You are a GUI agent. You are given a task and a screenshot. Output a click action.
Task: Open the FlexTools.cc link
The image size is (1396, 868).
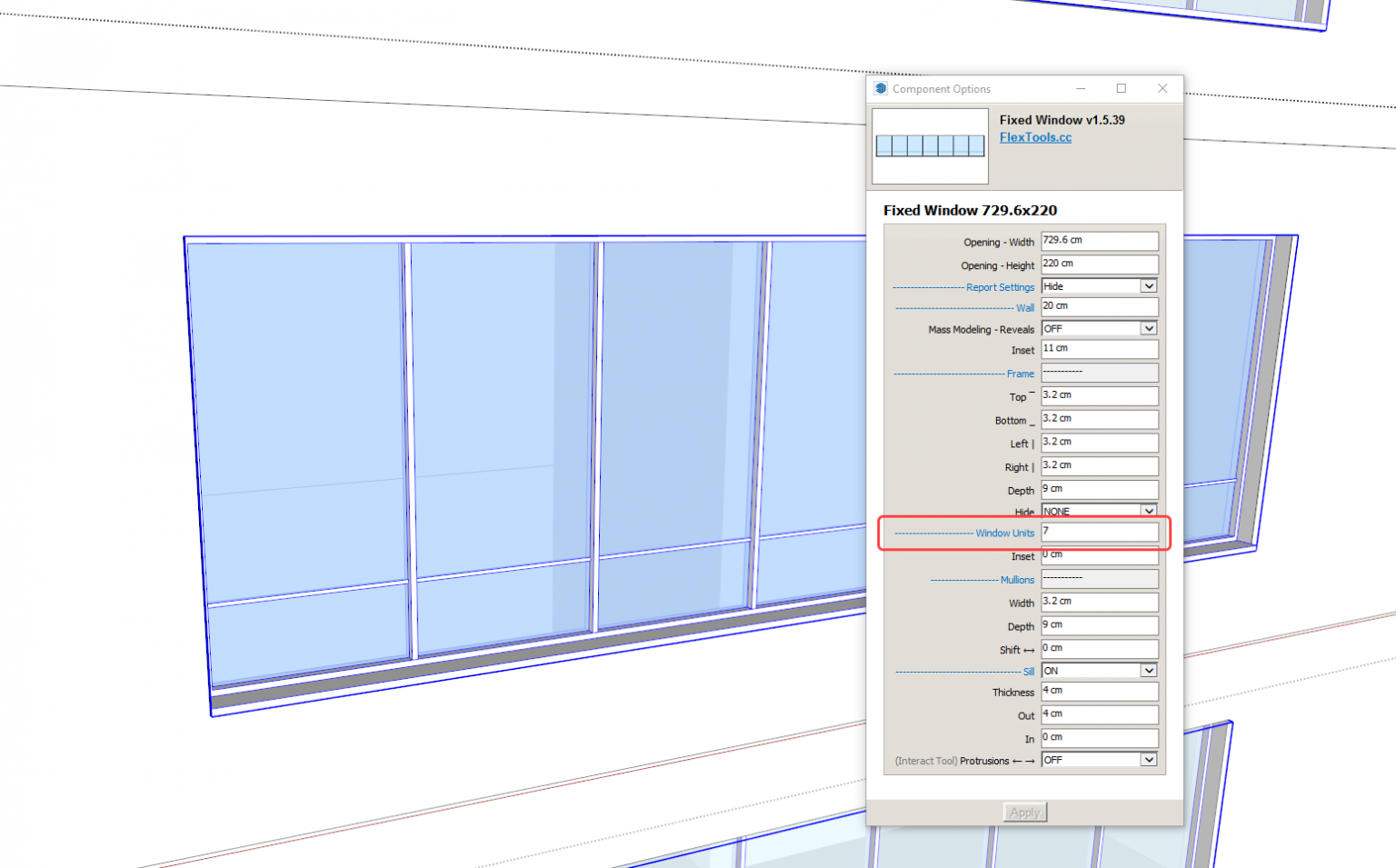1035,138
